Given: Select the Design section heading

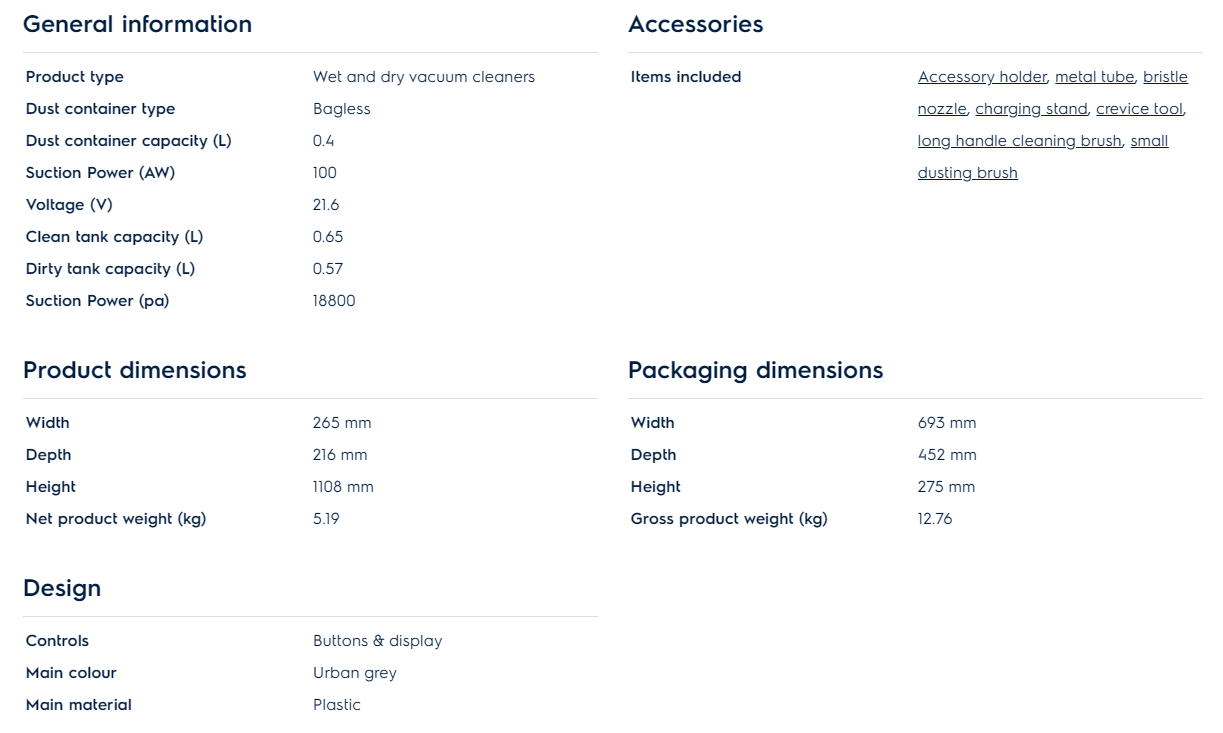Looking at the screenshot, I should tap(62, 588).
